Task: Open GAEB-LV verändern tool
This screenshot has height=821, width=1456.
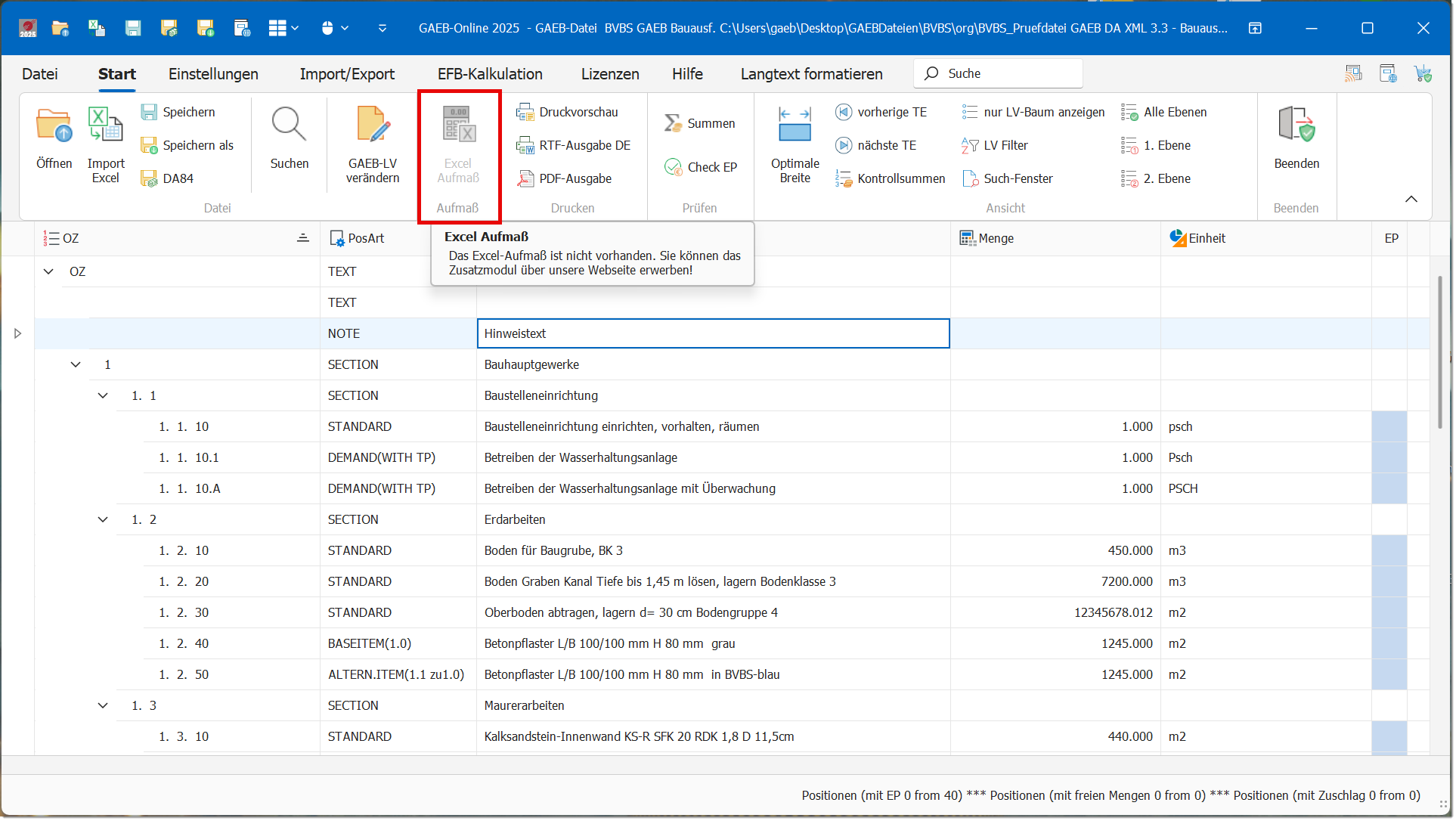Action: click(x=373, y=125)
